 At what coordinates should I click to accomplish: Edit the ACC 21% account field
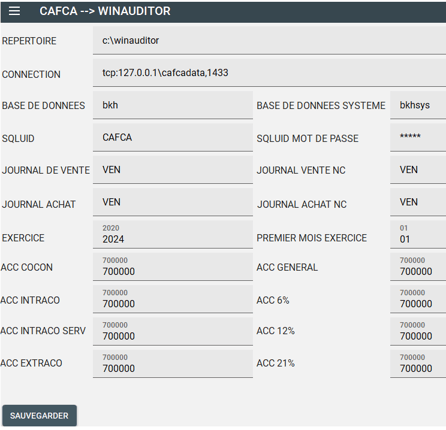pos(418,364)
